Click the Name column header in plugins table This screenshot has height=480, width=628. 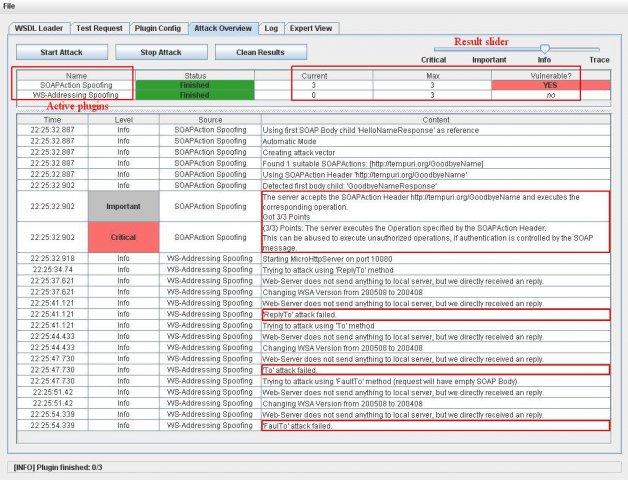[76, 75]
